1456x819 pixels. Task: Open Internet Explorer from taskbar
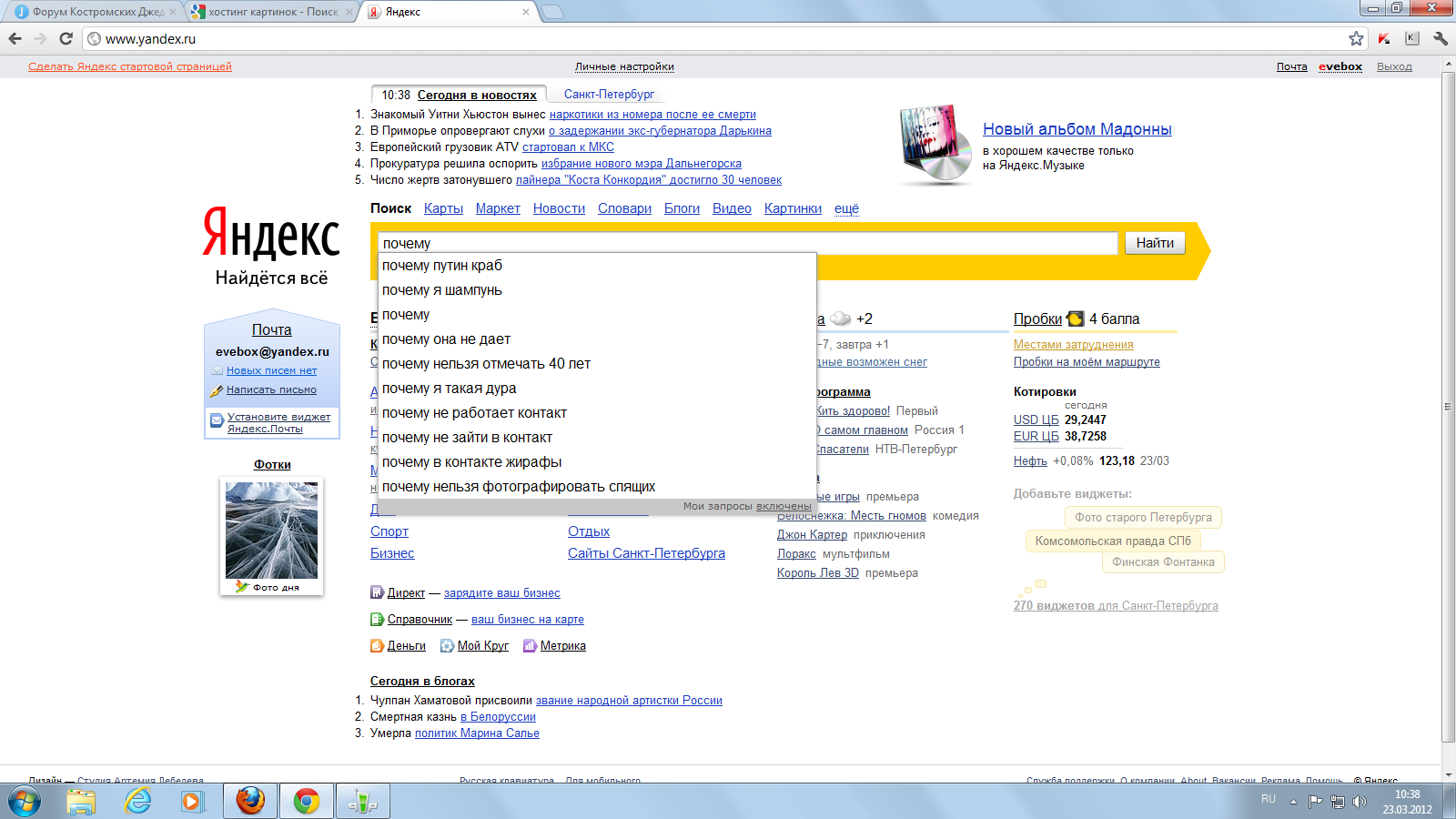click(137, 802)
